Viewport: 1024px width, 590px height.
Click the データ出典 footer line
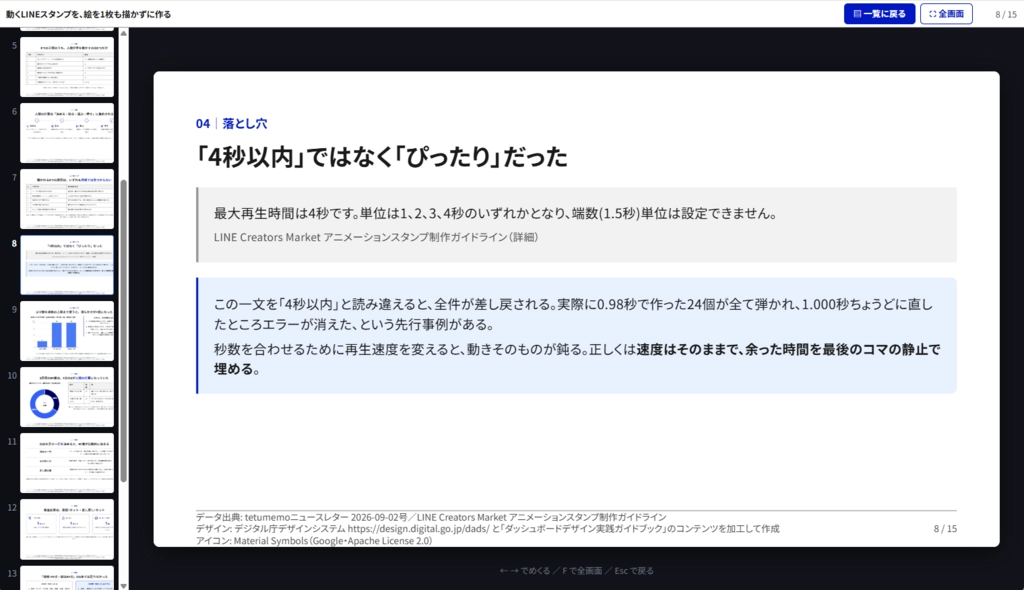431,517
